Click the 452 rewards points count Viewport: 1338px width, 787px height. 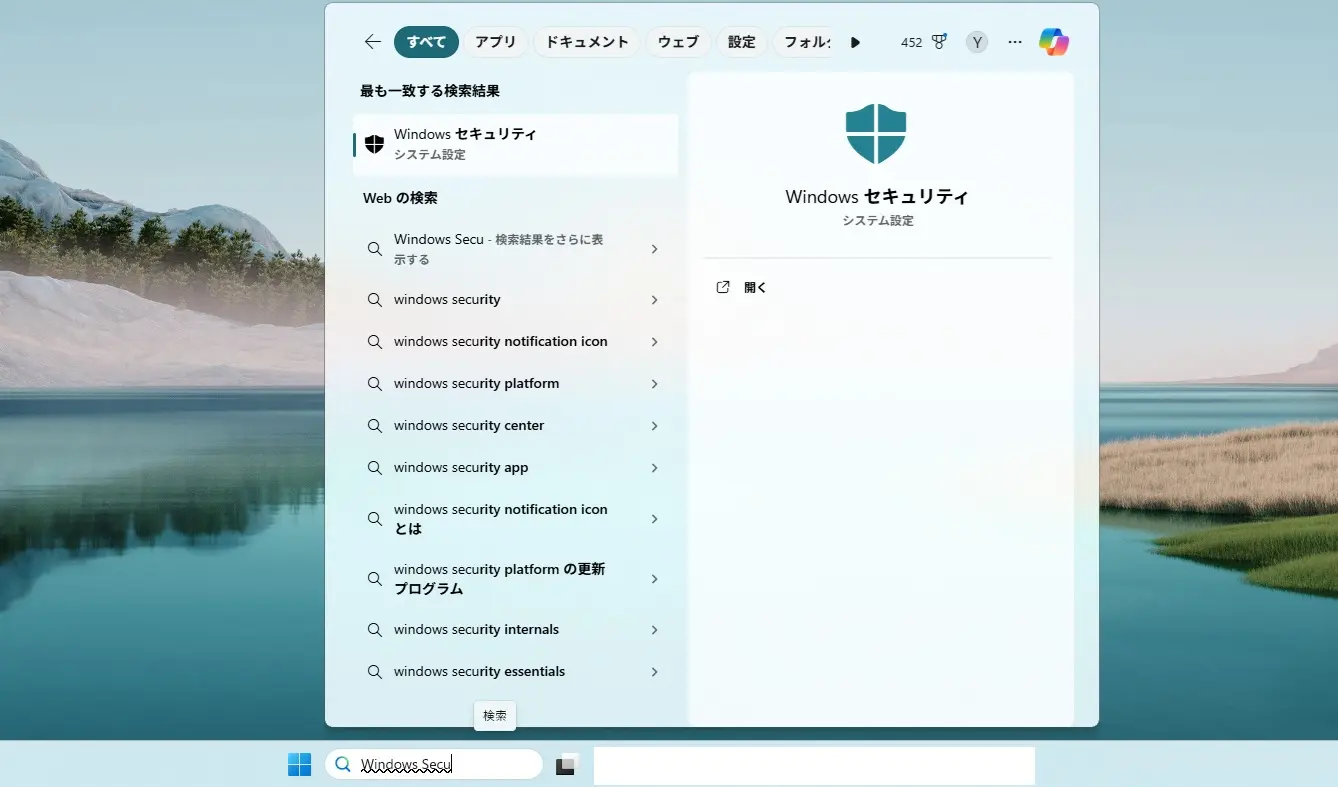pos(911,42)
